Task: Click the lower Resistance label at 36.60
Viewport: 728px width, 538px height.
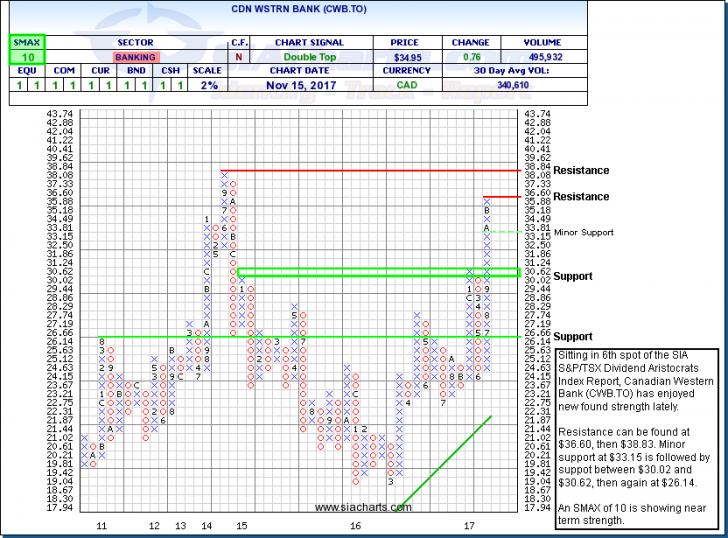Action: pyautogui.click(x=581, y=197)
